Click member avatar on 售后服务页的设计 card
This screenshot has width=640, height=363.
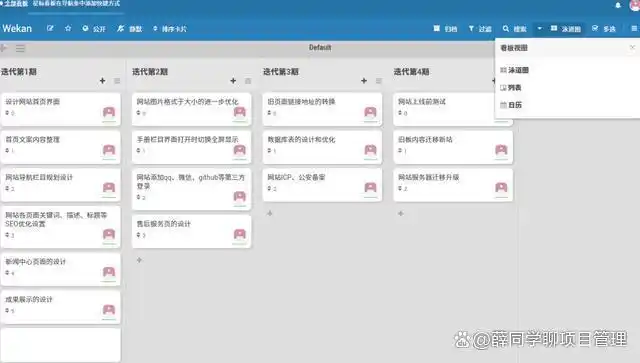[240, 234]
